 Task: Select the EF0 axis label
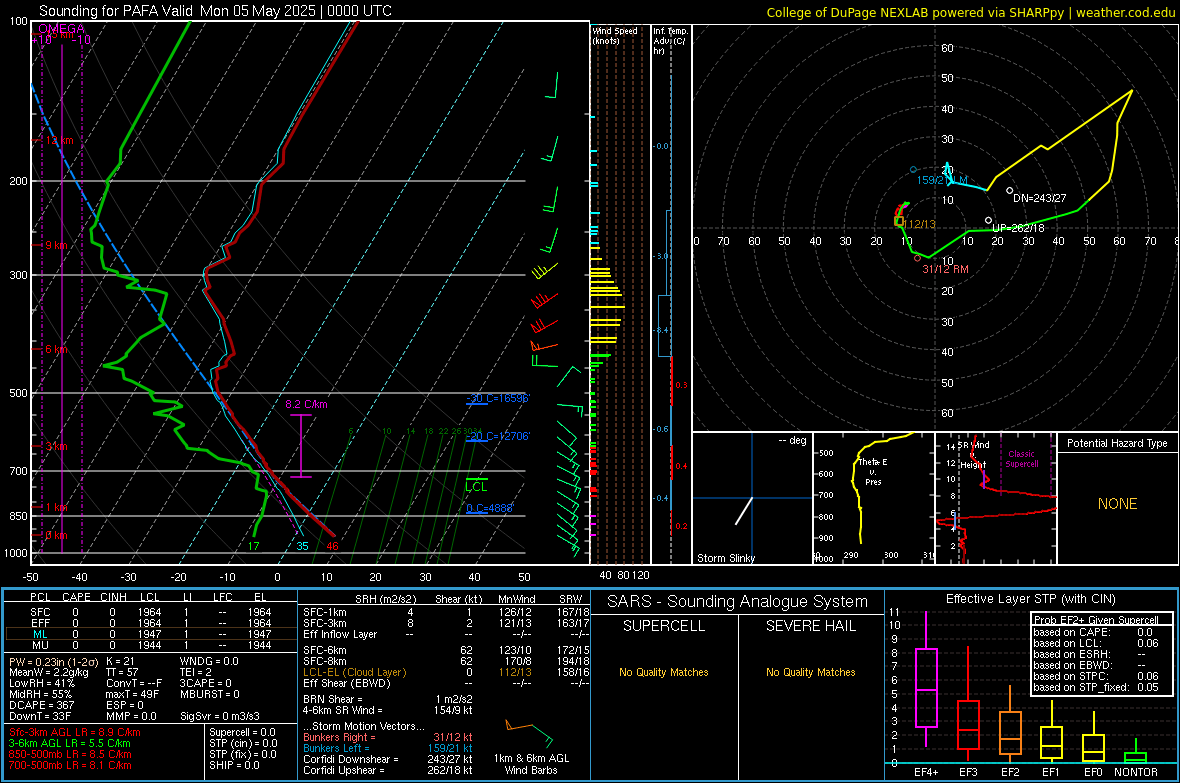pyautogui.click(x=1093, y=772)
